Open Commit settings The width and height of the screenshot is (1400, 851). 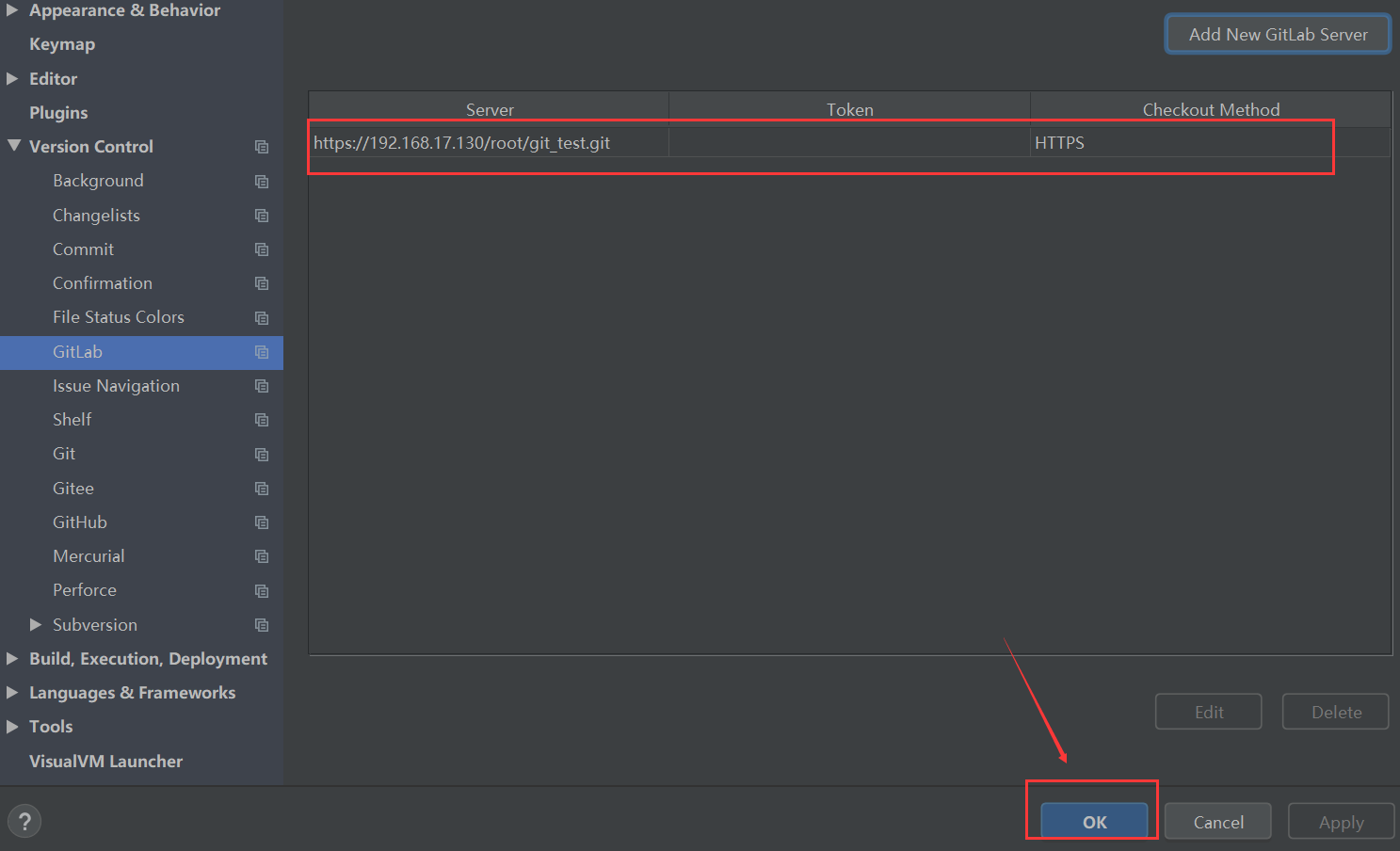coord(83,249)
